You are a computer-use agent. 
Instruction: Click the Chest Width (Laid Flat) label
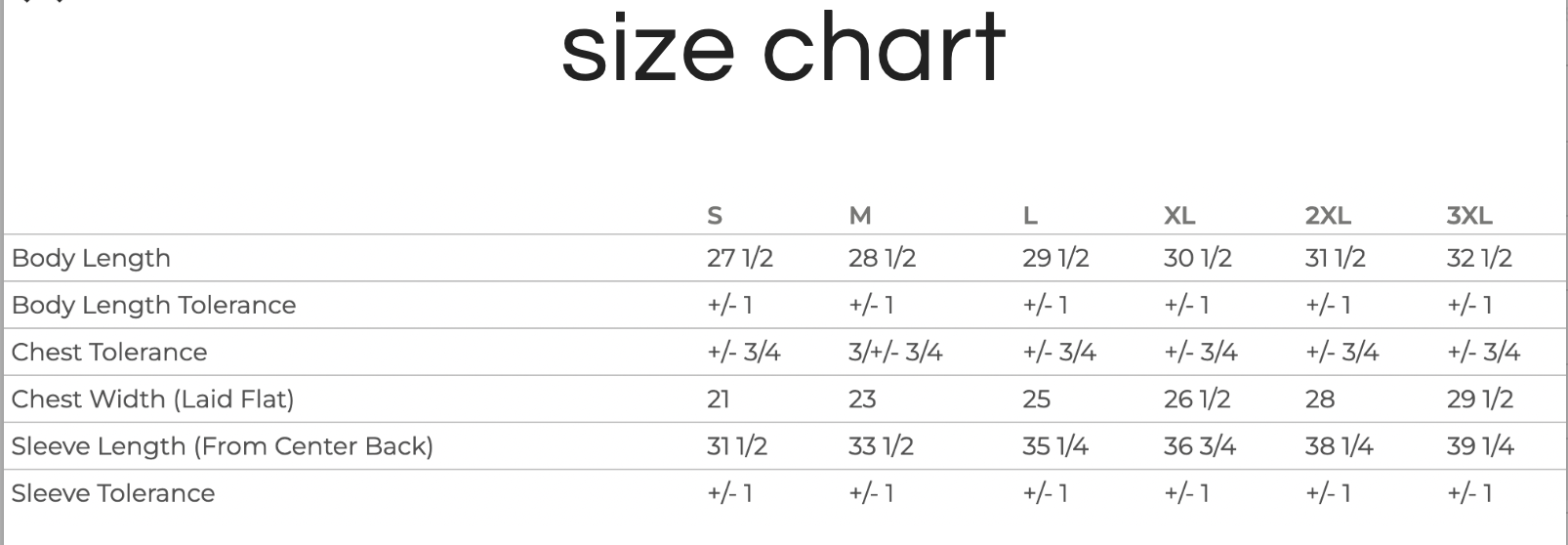click(x=152, y=399)
